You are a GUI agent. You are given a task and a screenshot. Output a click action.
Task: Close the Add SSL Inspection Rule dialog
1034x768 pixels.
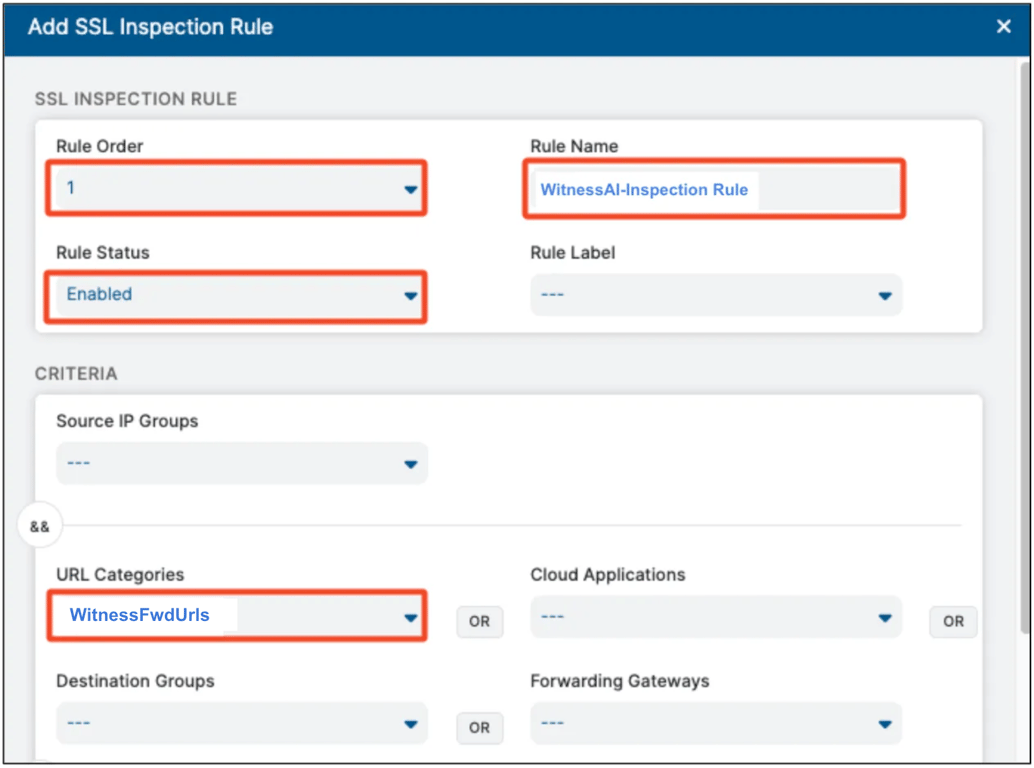pyautogui.click(x=1004, y=27)
